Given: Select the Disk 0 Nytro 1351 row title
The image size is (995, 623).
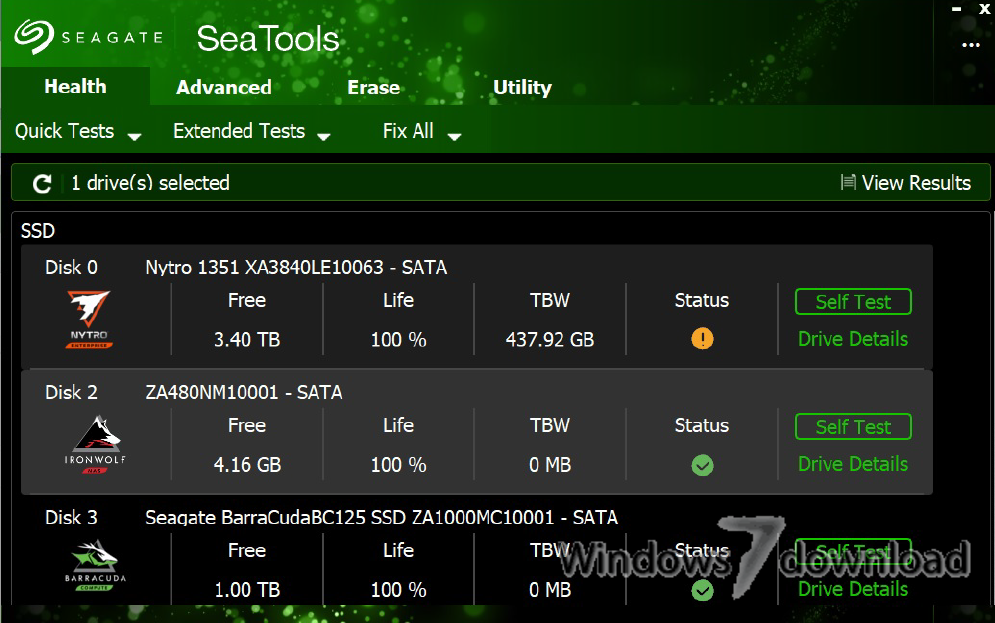Looking at the screenshot, I should tap(296, 267).
